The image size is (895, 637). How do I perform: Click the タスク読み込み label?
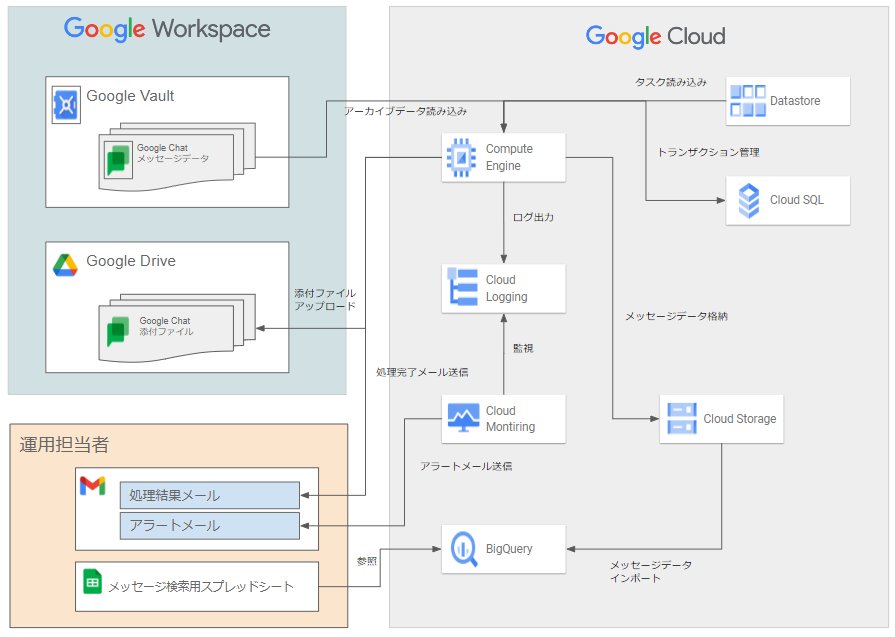[671, 82]
